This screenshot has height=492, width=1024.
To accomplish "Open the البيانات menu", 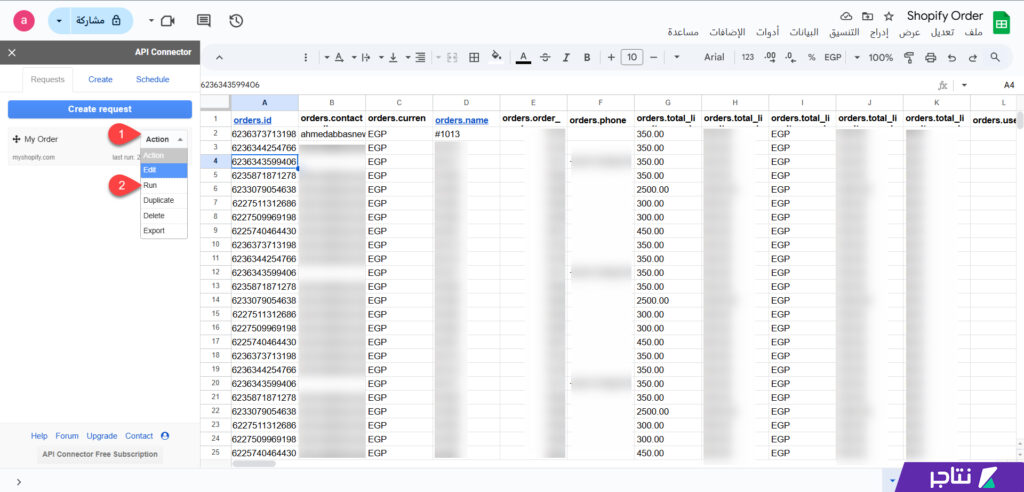I will pos(802,32).
